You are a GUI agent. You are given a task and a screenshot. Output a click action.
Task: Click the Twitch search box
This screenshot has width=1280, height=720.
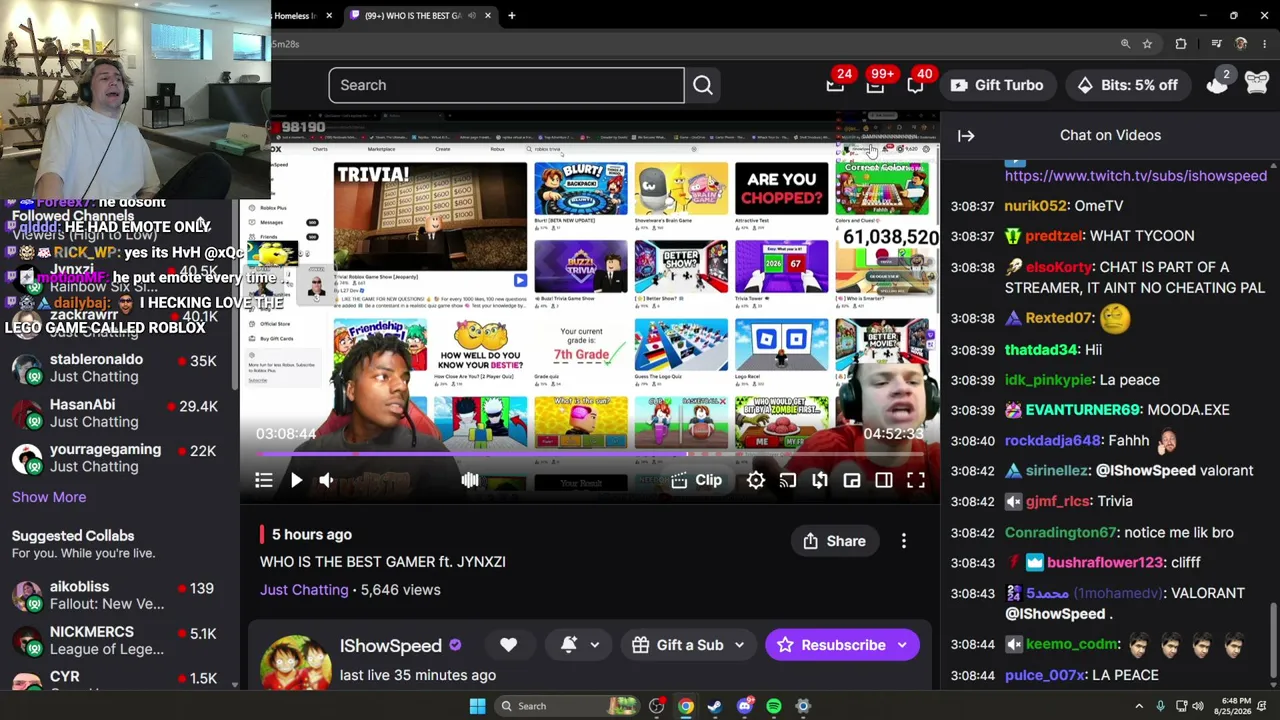[x=506, y=85]
